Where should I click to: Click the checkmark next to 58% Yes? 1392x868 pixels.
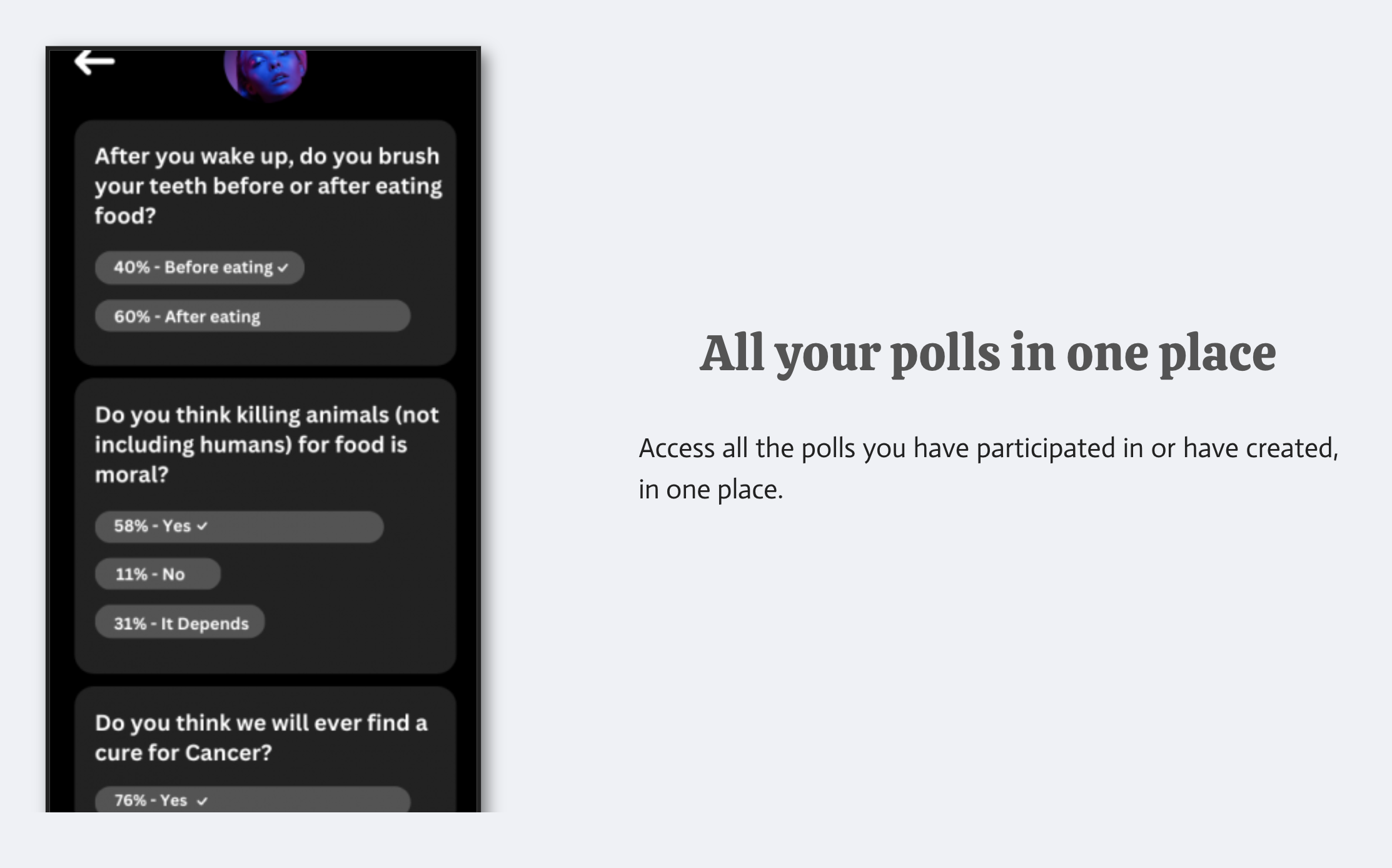202,527
